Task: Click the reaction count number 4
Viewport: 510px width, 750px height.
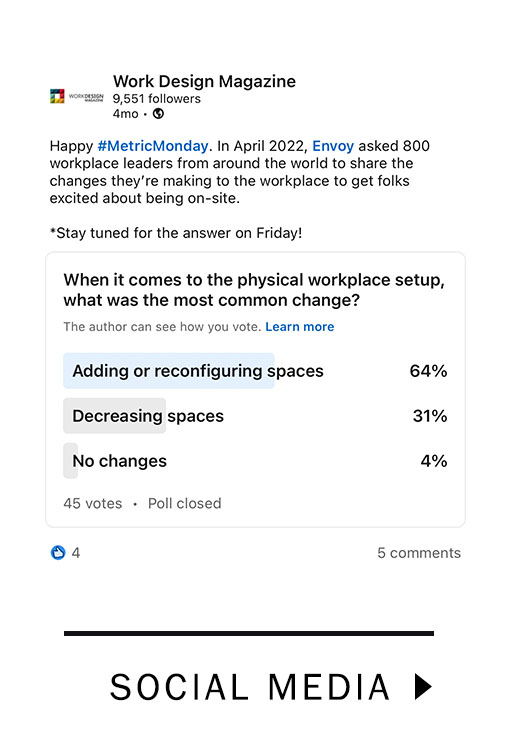Action: [x=76, y=553]
